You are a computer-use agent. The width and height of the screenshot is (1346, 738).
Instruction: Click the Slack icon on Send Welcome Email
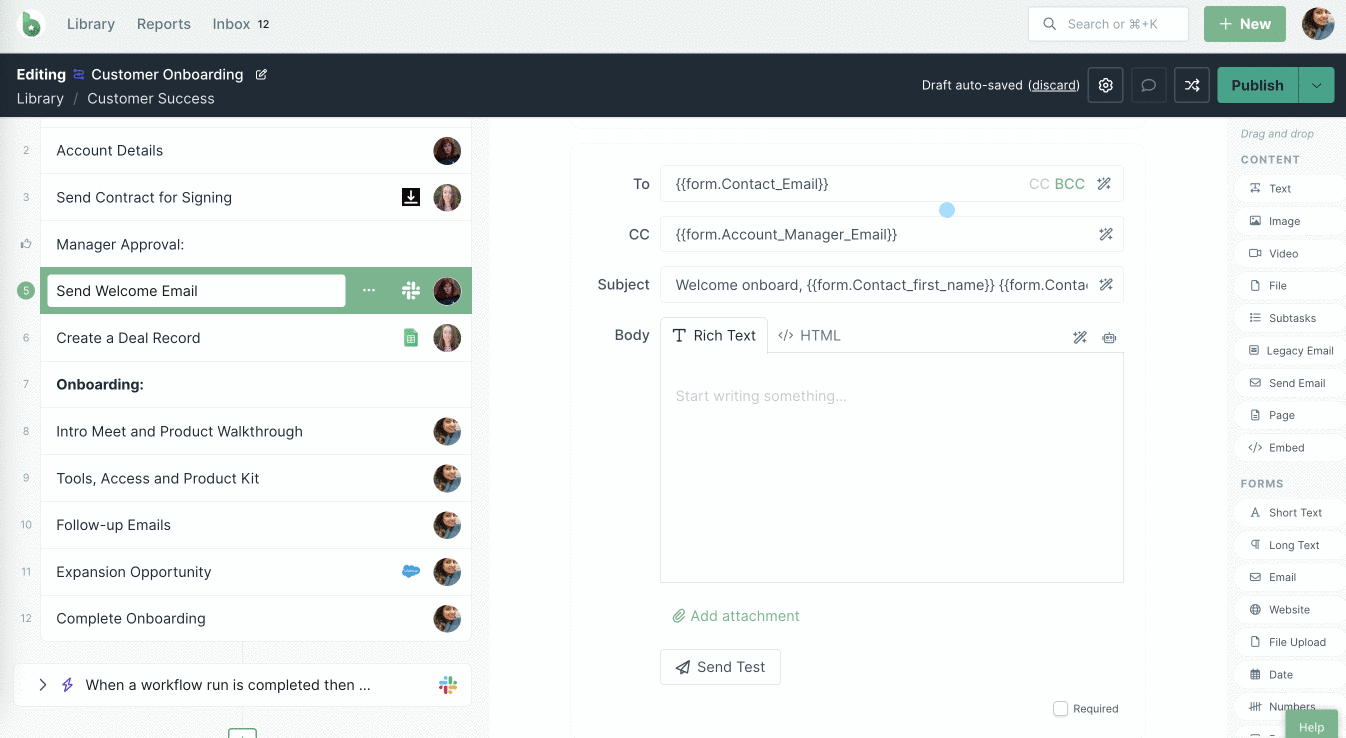[x=410, y=290]
